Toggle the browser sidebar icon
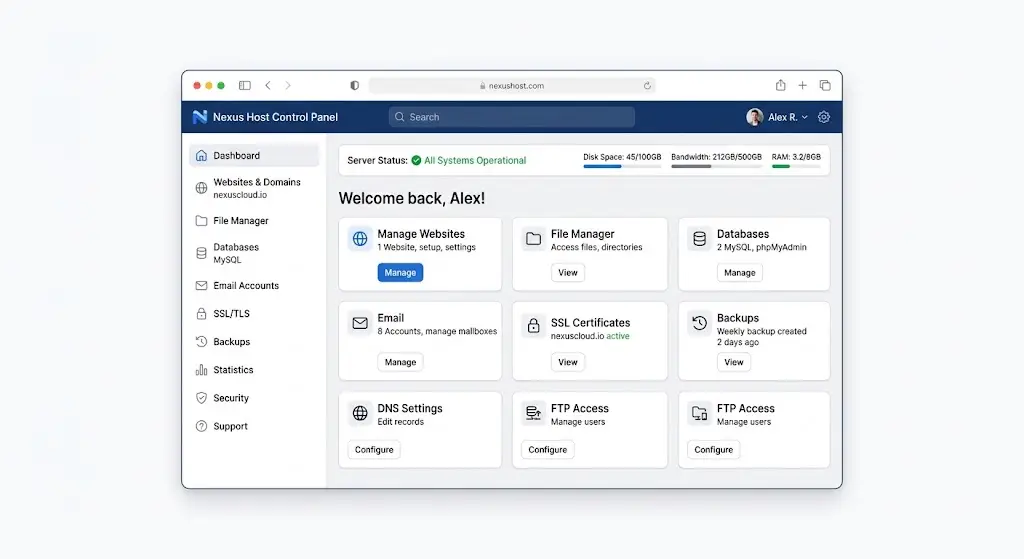The width and height of the screenshot is (1024, 559). tap(245, 86)
